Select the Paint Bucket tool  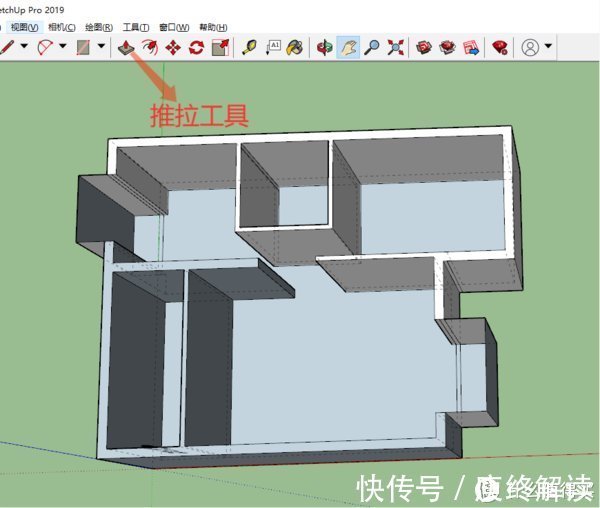[x=295, y=48]
